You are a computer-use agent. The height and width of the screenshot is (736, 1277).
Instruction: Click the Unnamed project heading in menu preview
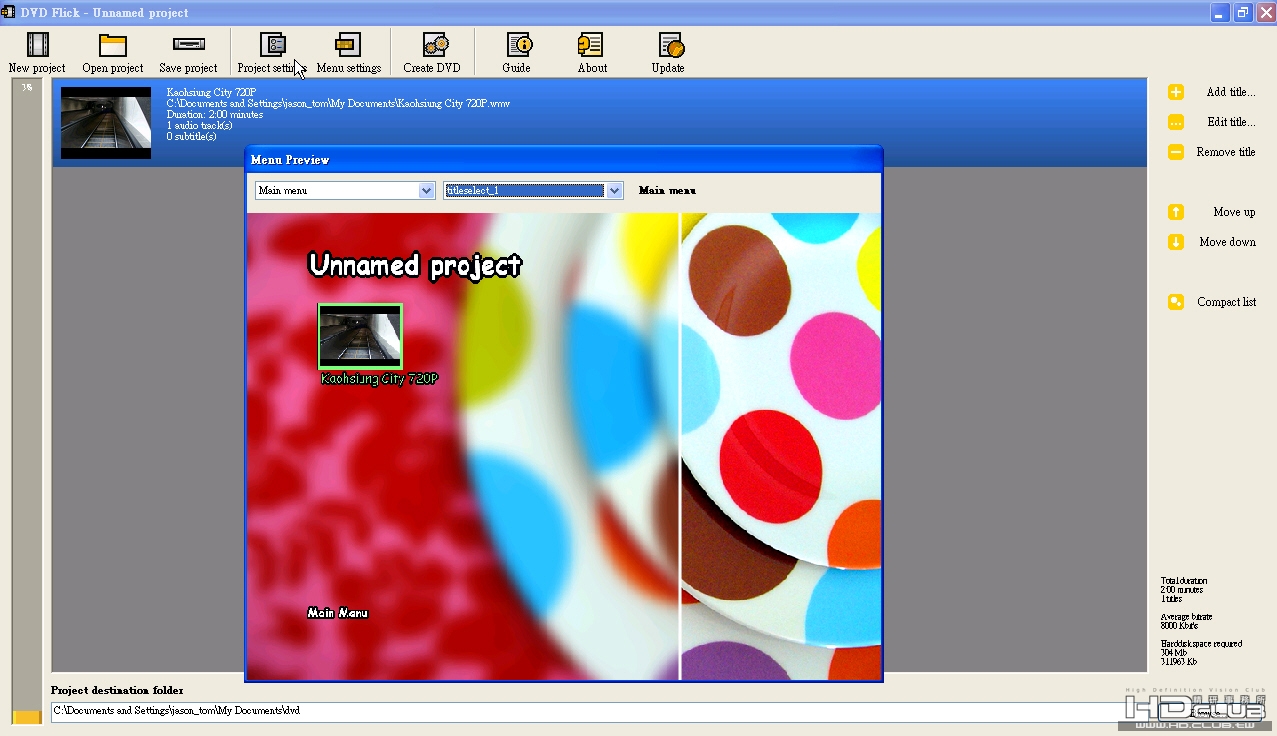pyautogui.click(x=415, y=265)
